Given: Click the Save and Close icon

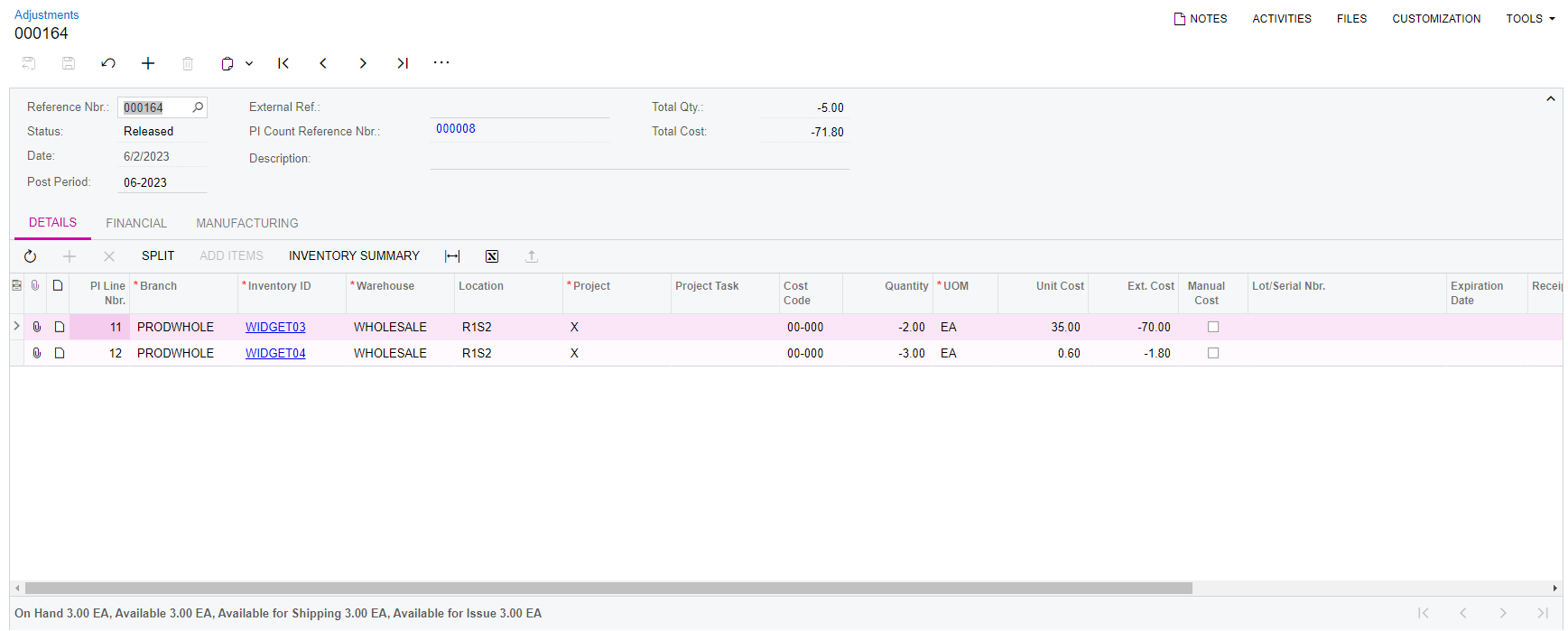Looking at the screenshot, I should tap(29, 63).
